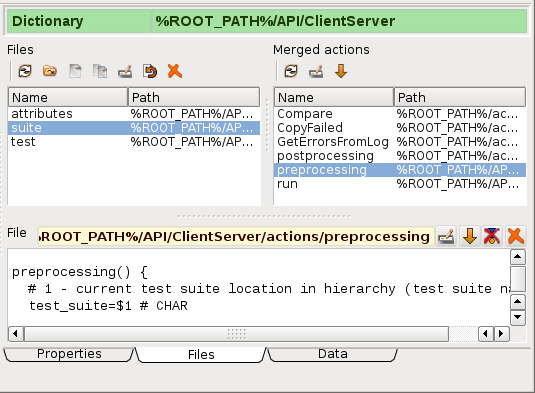
Task: Select the run merged action
Action: pos(400,184)
